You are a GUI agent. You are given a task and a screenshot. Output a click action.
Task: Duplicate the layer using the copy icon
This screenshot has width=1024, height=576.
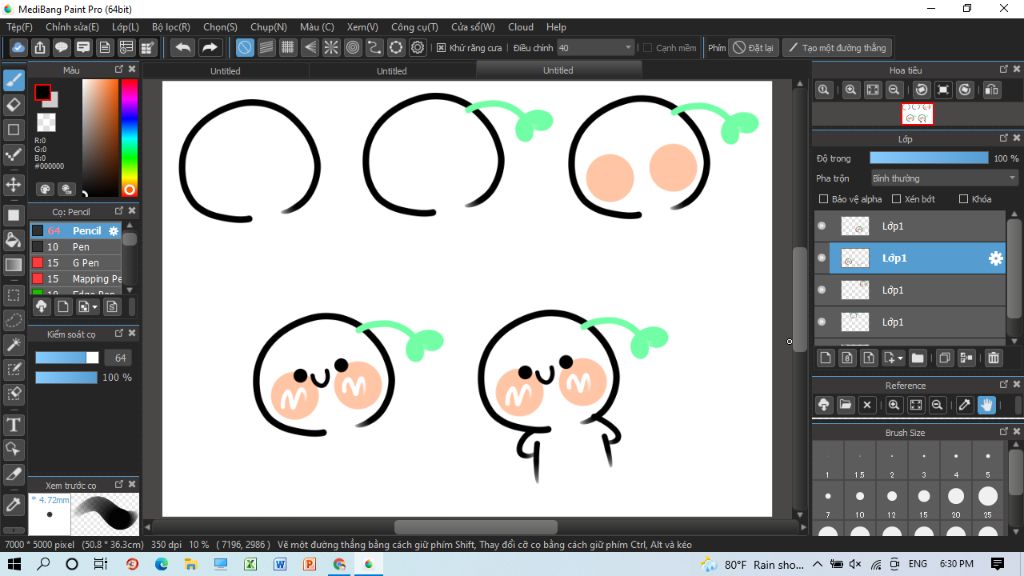tap(944, 358)
